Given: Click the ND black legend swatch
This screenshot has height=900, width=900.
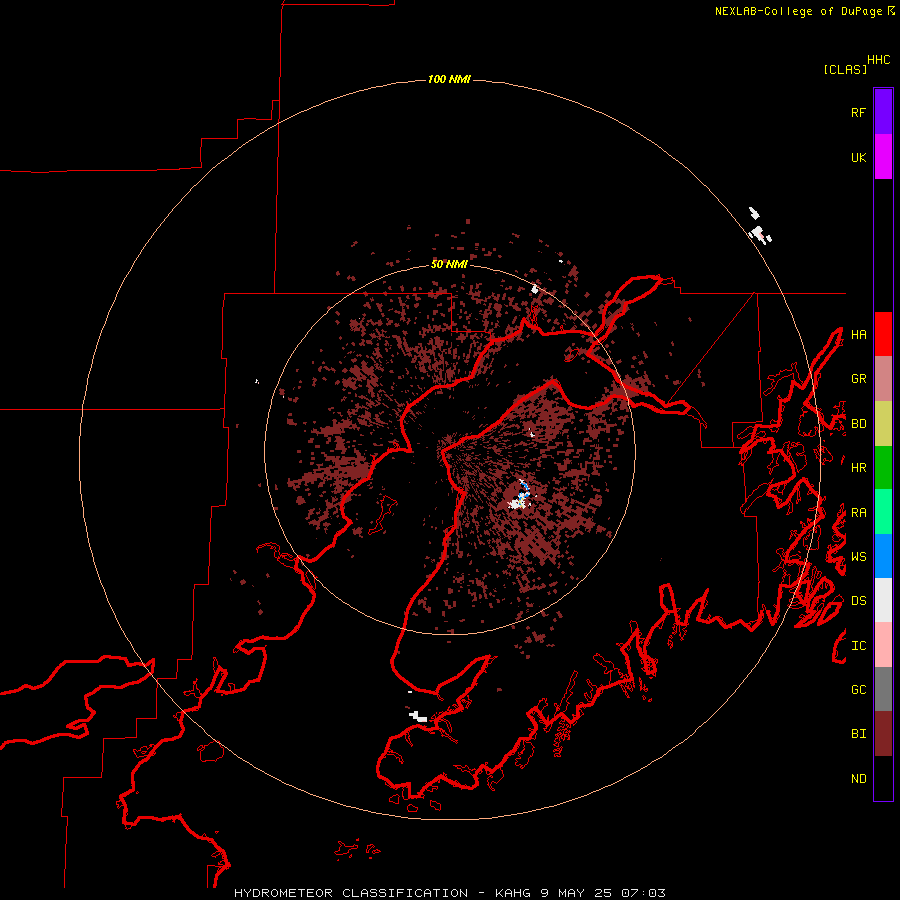Looking at the screenshot, I should click(883, 778).
